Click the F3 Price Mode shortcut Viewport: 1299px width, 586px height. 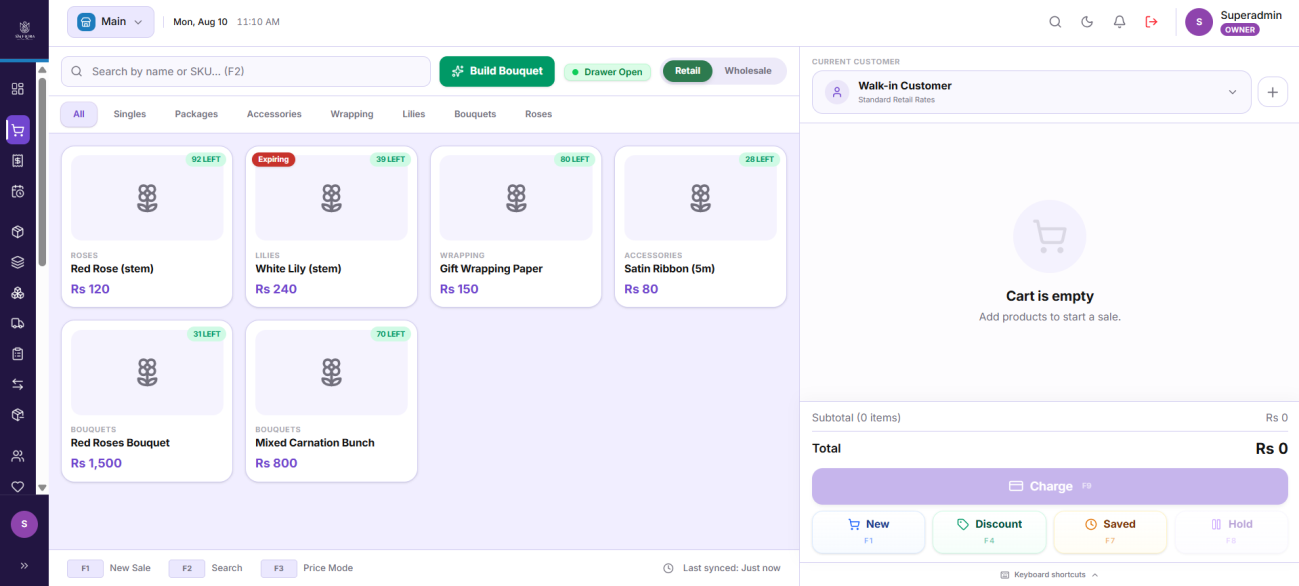coord(307,568)
